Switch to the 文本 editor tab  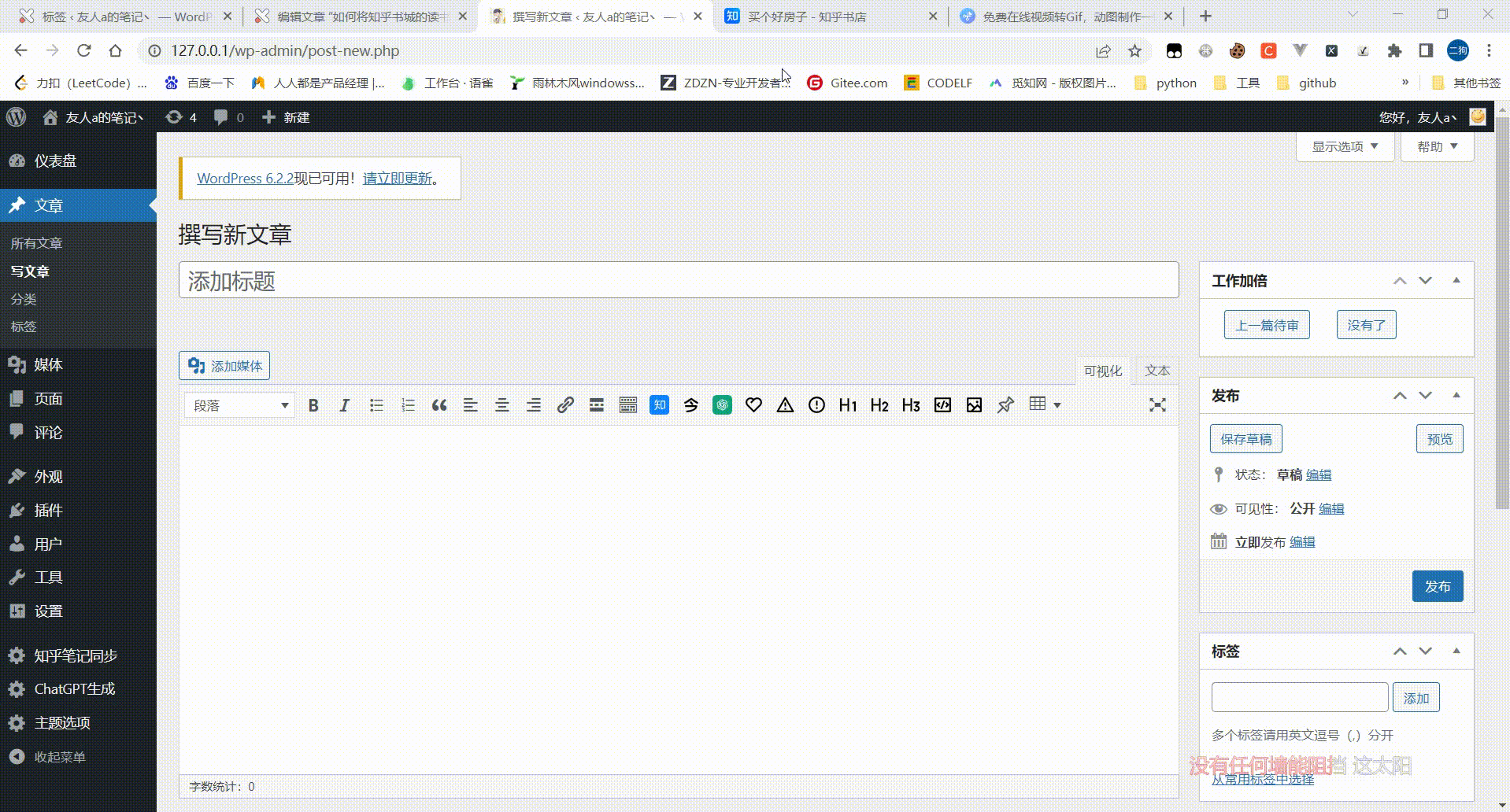(x=1156, y=370)
